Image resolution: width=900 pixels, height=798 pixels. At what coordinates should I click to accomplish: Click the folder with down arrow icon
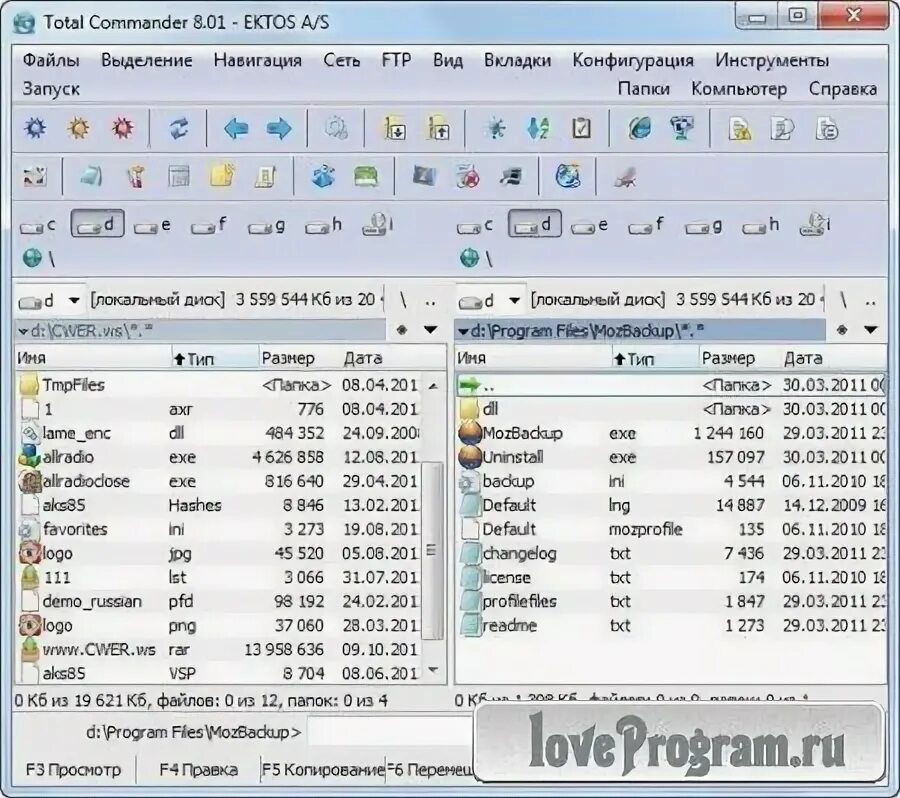point(395,128)
